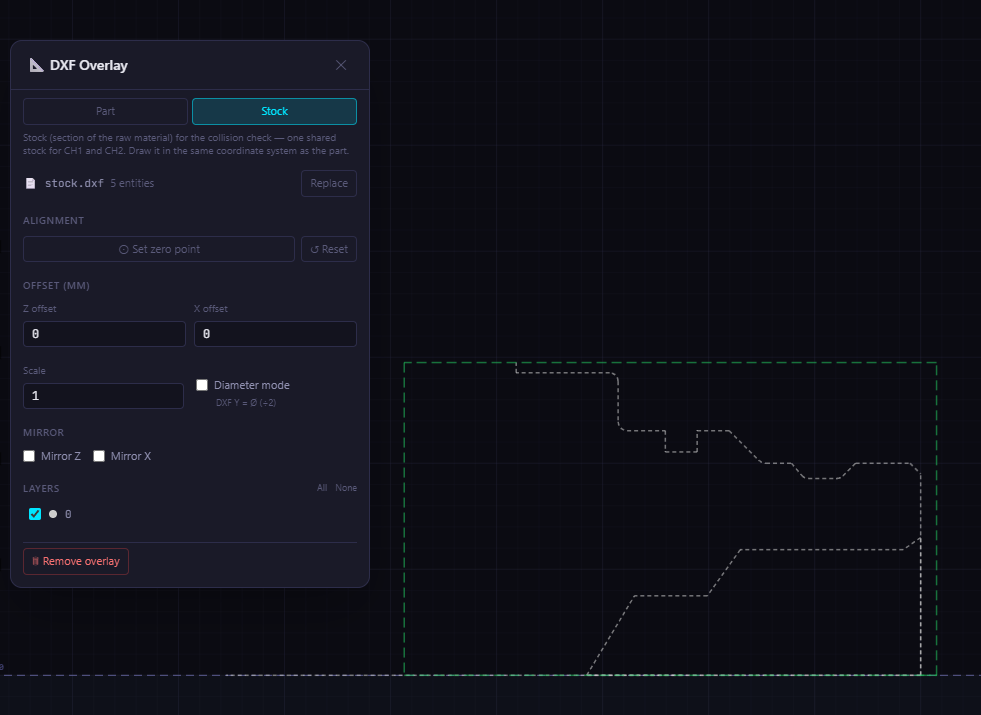
Task: Switch to the Part tab
Action: click(105, 111)
